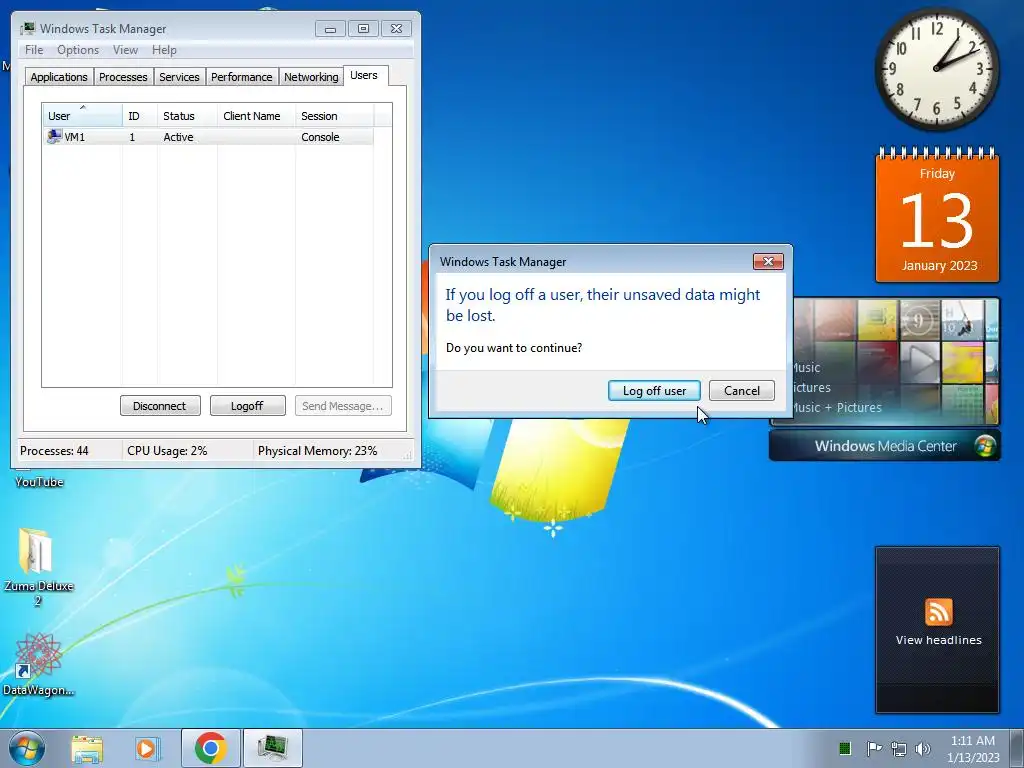Switch to the Applications tab
Image resolution: width=1024 pixels, height=768 pixels.
click(59, 76)
